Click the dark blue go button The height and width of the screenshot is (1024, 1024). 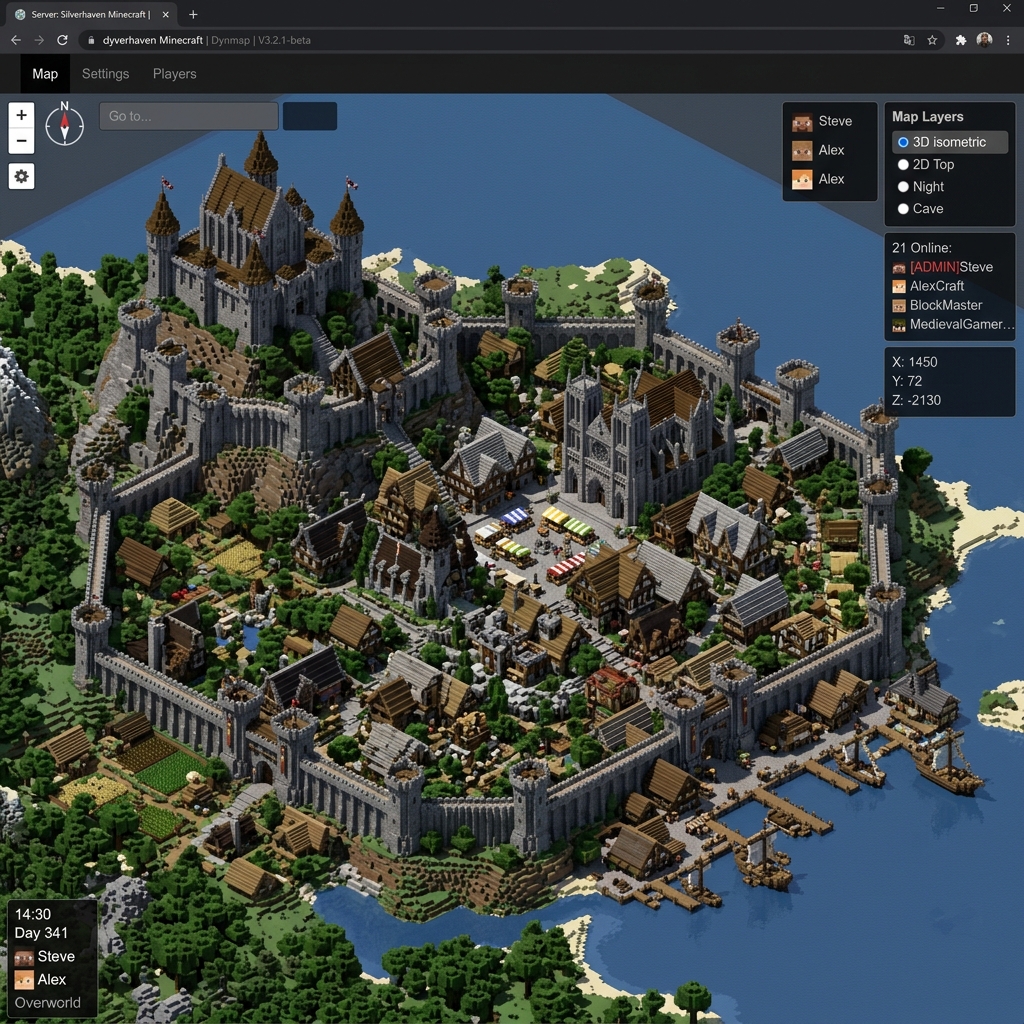pos(310,116)
